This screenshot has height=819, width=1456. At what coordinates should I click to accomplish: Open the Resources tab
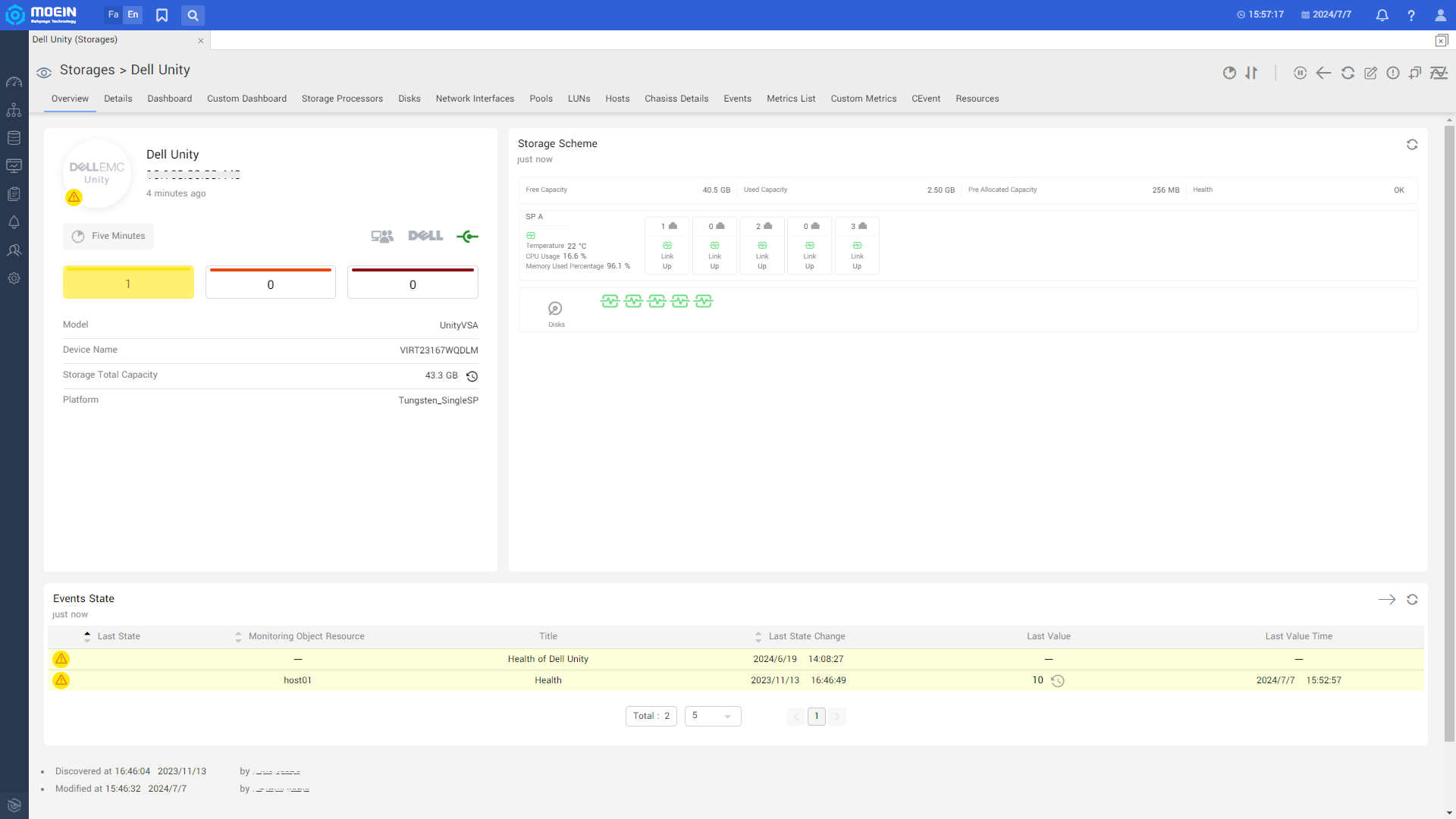coord(977,99)
